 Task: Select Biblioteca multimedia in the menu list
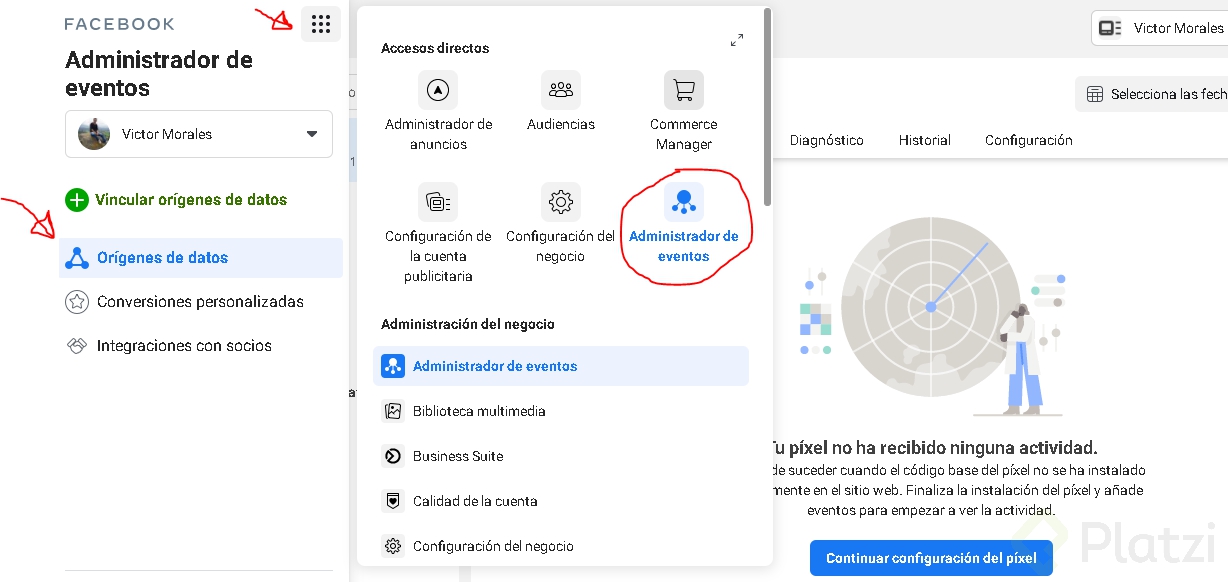(x=479, y=411)
